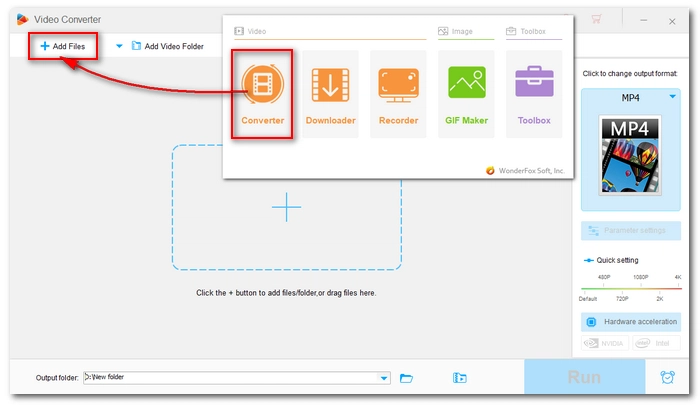Click the WonderFox Soft, Inc. link
This screenshot has width=700, height=405.
[525, 171]
